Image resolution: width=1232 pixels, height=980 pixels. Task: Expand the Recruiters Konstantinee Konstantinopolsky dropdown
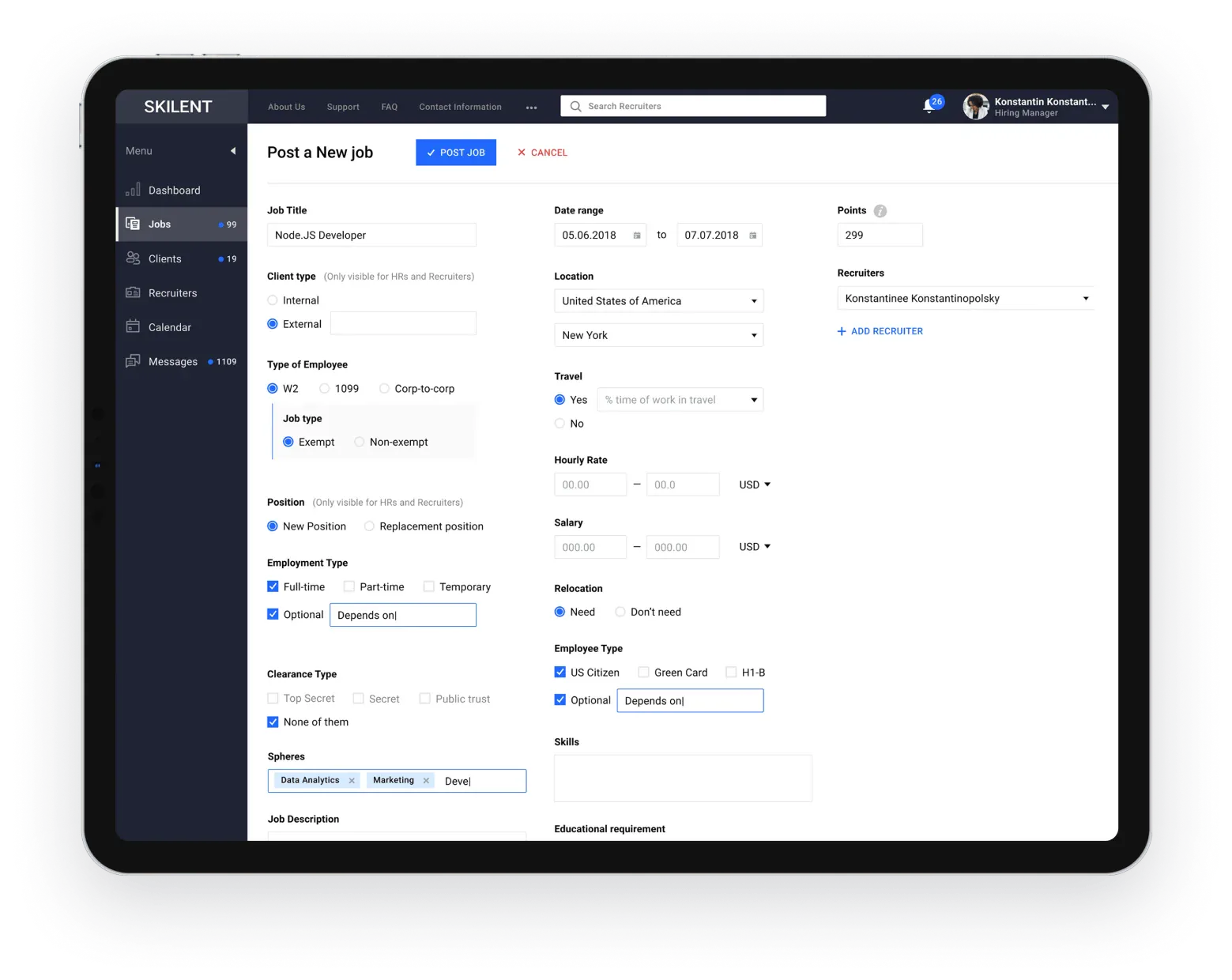tap(966, 299)
